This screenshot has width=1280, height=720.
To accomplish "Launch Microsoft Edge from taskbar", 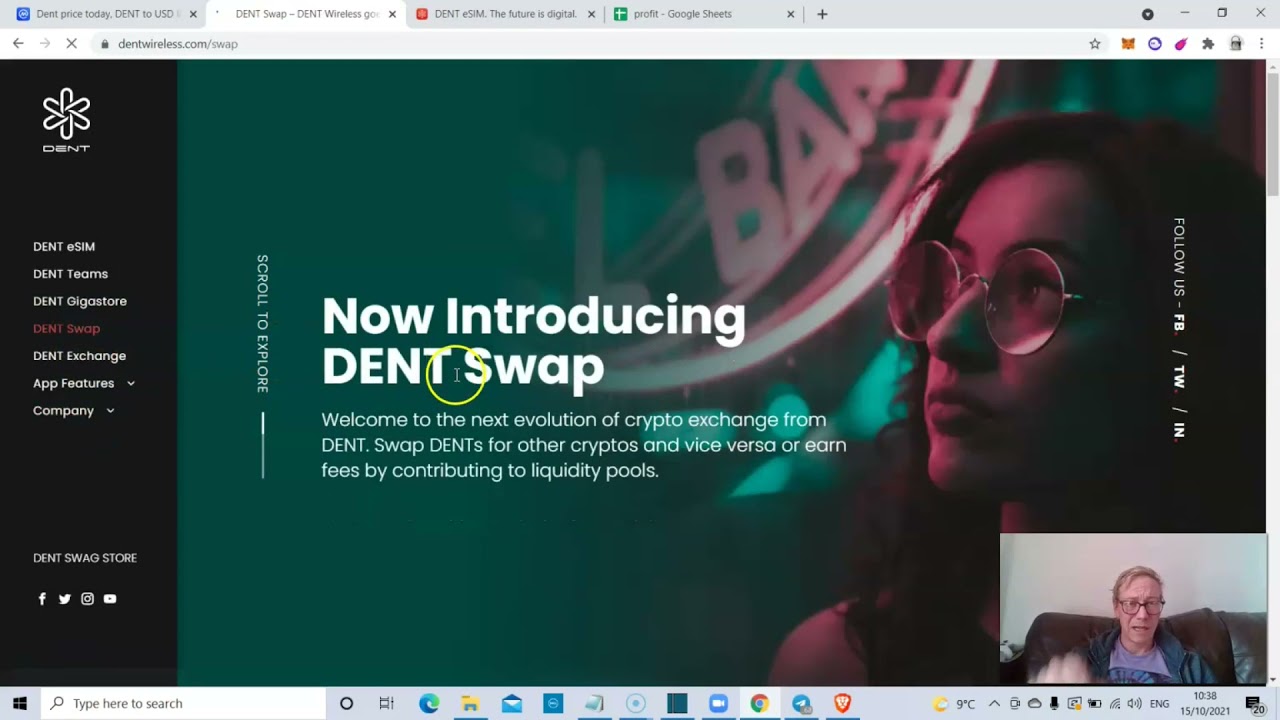I will click(x=429, y=703).
